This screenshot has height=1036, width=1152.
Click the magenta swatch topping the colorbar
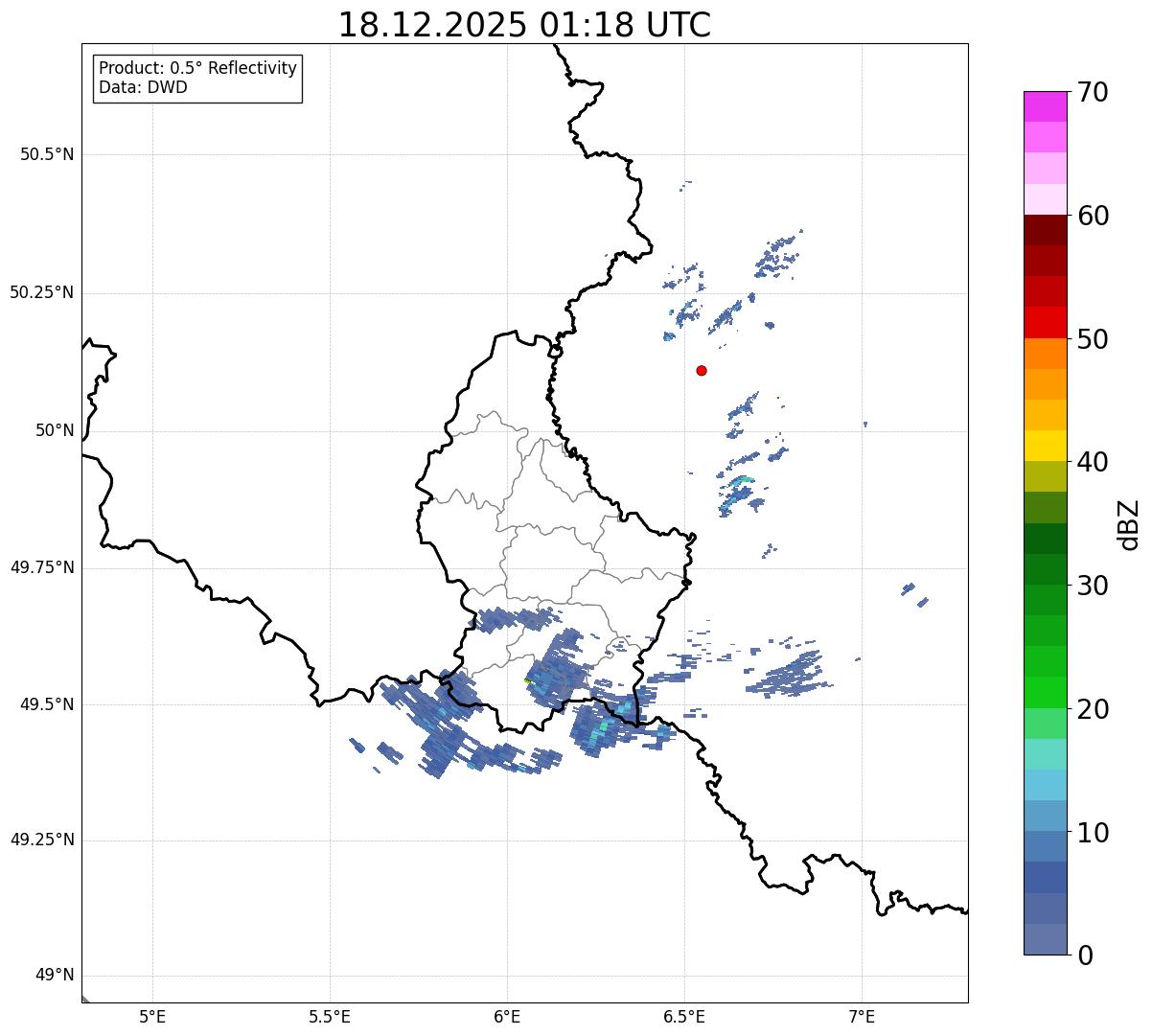pos(1045,106)
